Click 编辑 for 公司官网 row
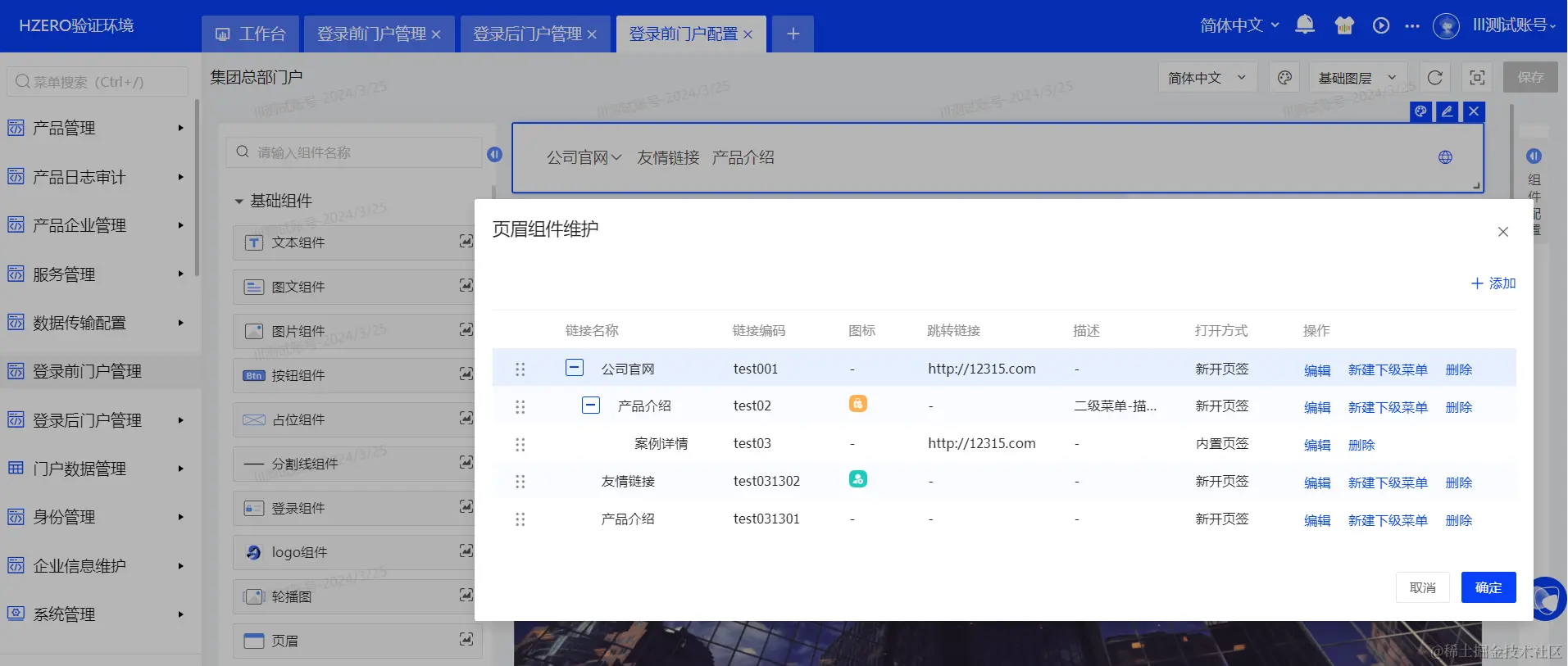Image resolution: width=1568 pixels, height=666 pixels. pyautogui.click(x=1317, y=370)
